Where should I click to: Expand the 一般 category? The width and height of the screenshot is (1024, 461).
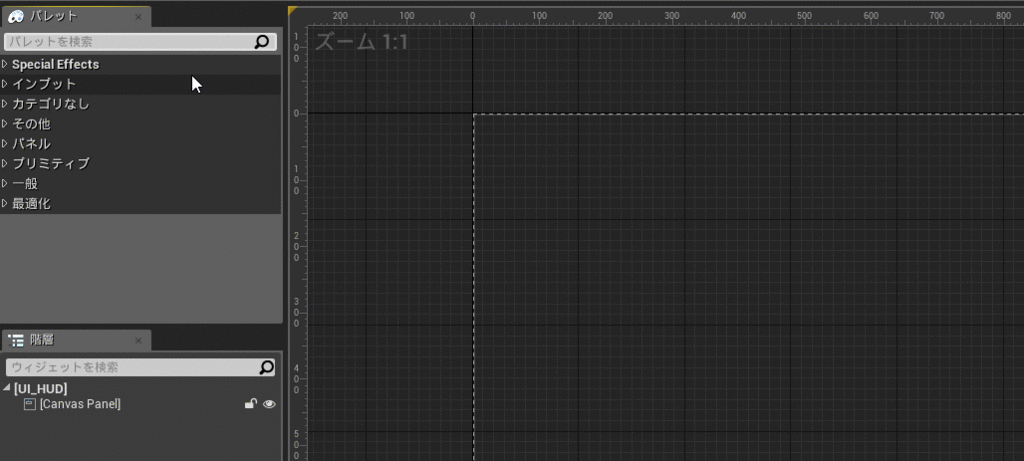(5, 183)
